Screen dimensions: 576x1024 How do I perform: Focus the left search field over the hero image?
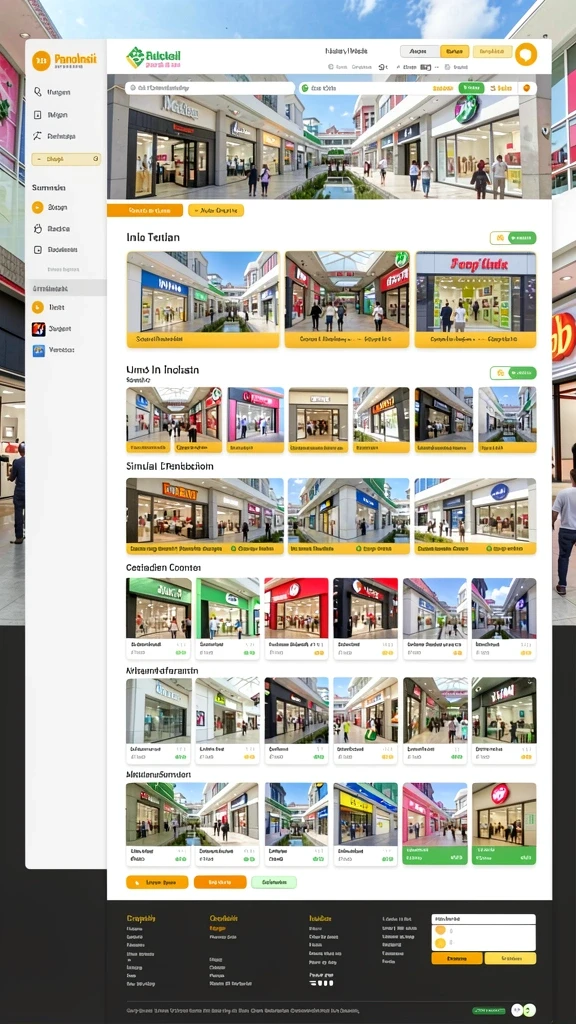click(x=210, y=88)
